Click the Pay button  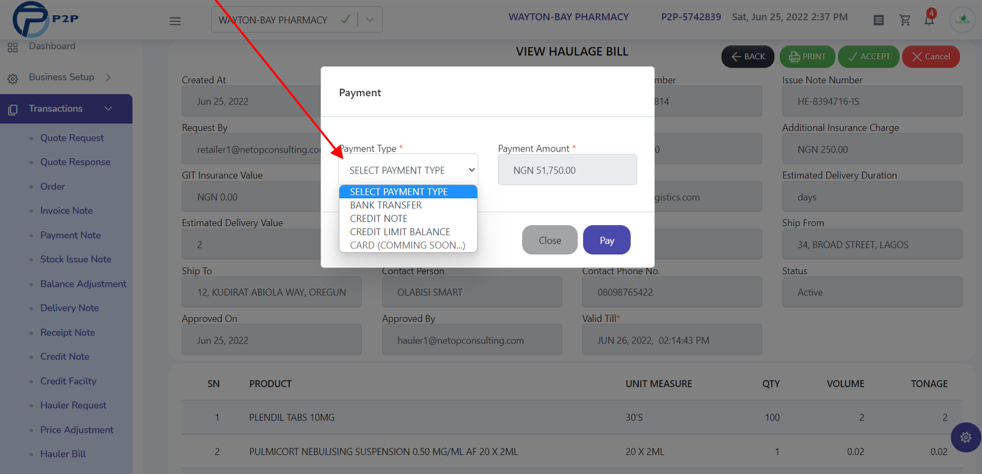(607, 240)
